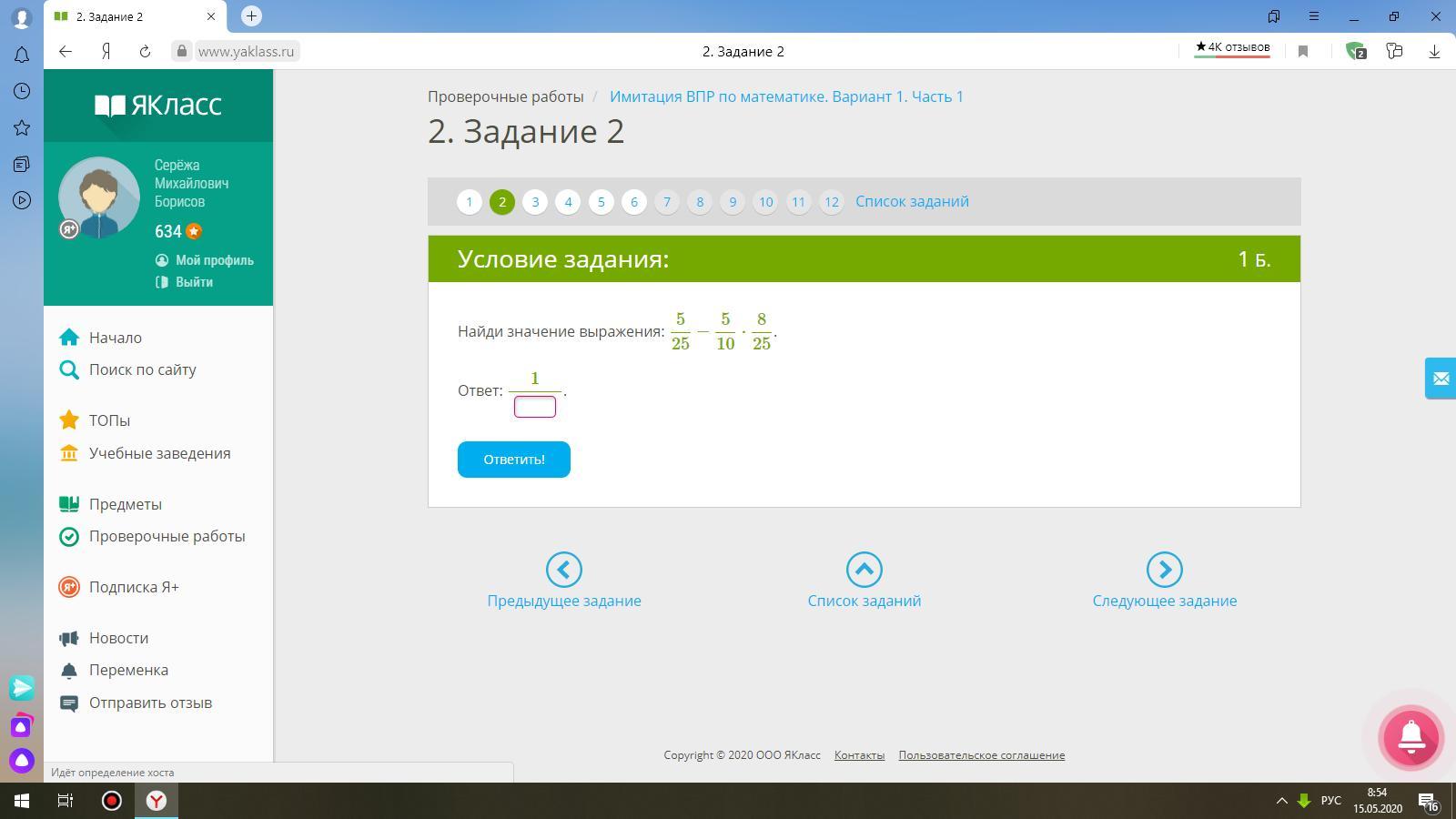The image size is (1456, 819).
Task: Open Yandex home page button
Action: [106, 51]
